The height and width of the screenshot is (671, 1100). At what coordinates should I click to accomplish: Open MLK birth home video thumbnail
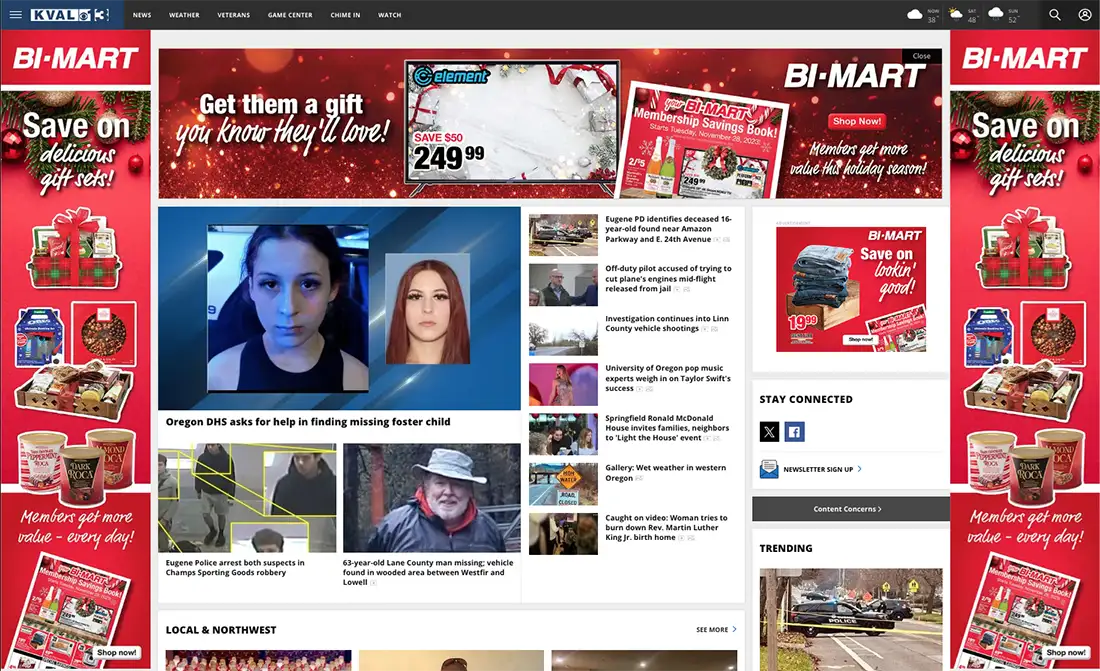point(563,534)
